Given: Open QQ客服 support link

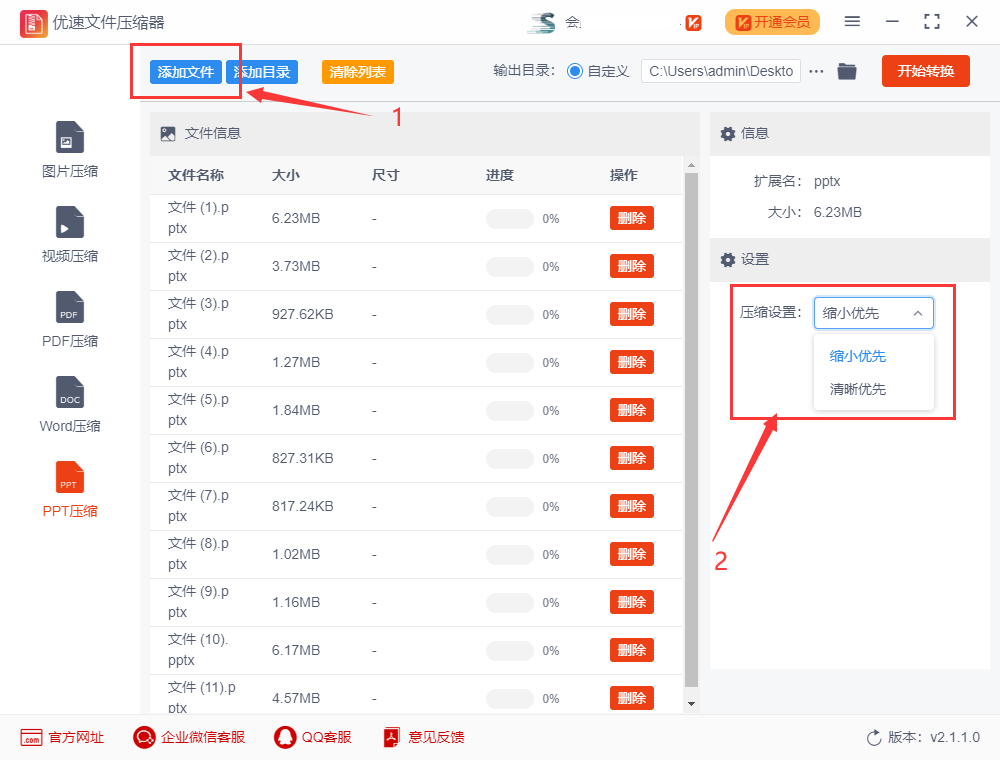Looking at the screenshot, I should 312,738.
